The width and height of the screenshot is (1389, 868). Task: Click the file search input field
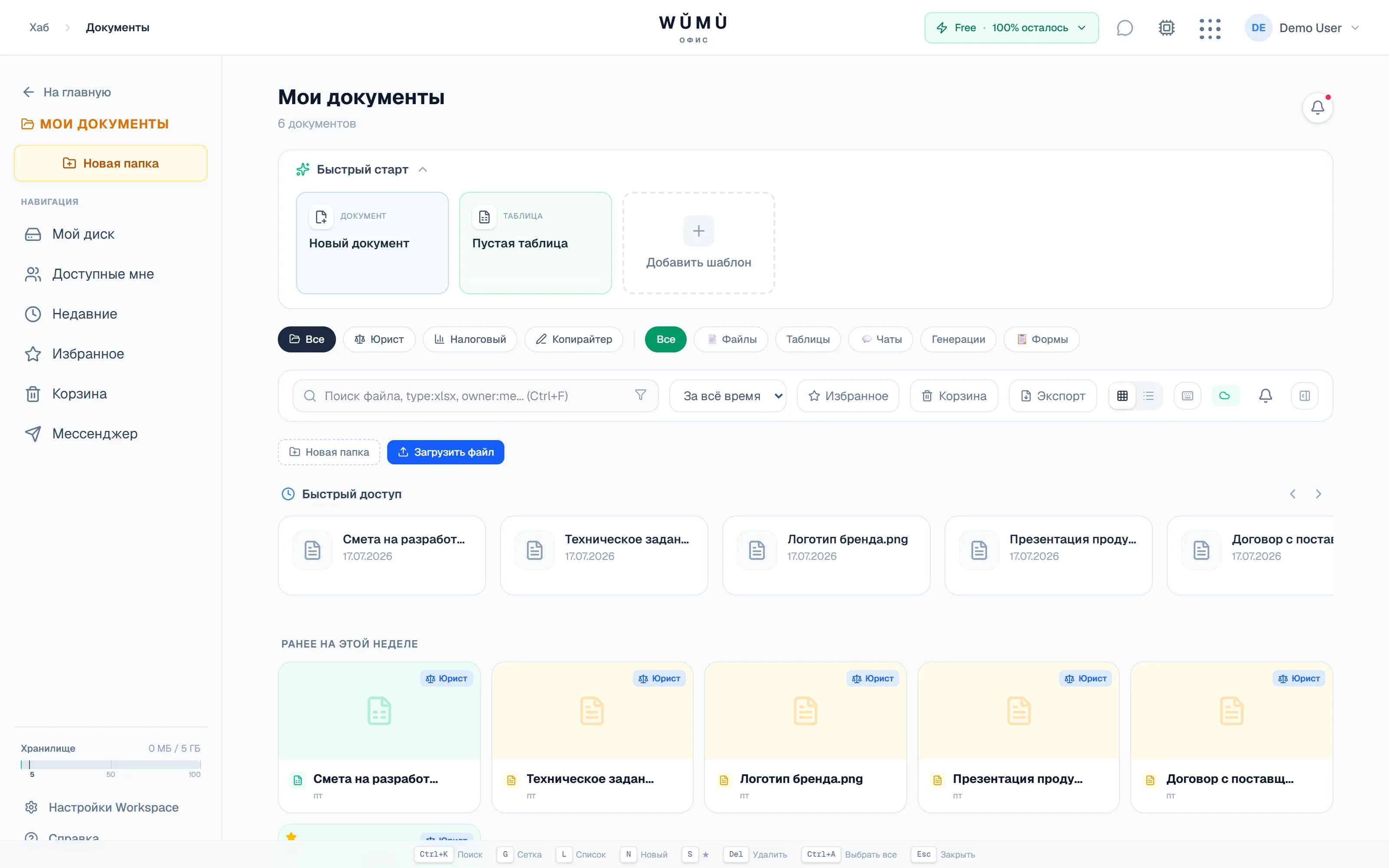tap(475, 395)
